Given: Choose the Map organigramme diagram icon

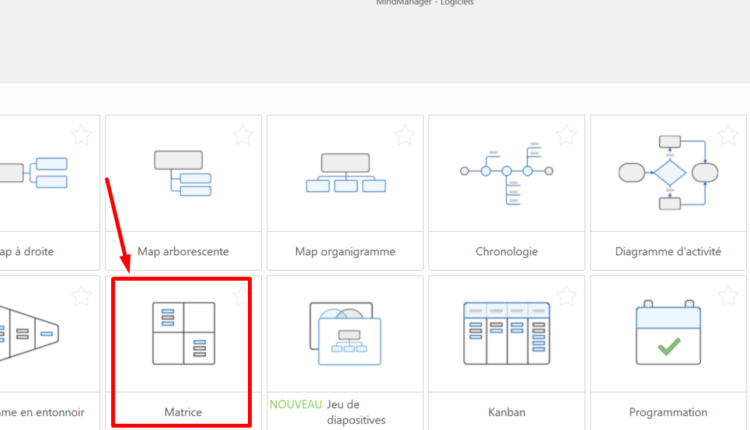Looking at the screenshot, I should coord(345,172).
